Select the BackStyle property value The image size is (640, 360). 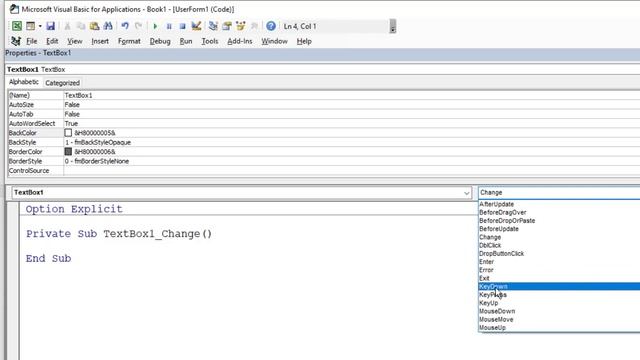(x=352, y=142)
